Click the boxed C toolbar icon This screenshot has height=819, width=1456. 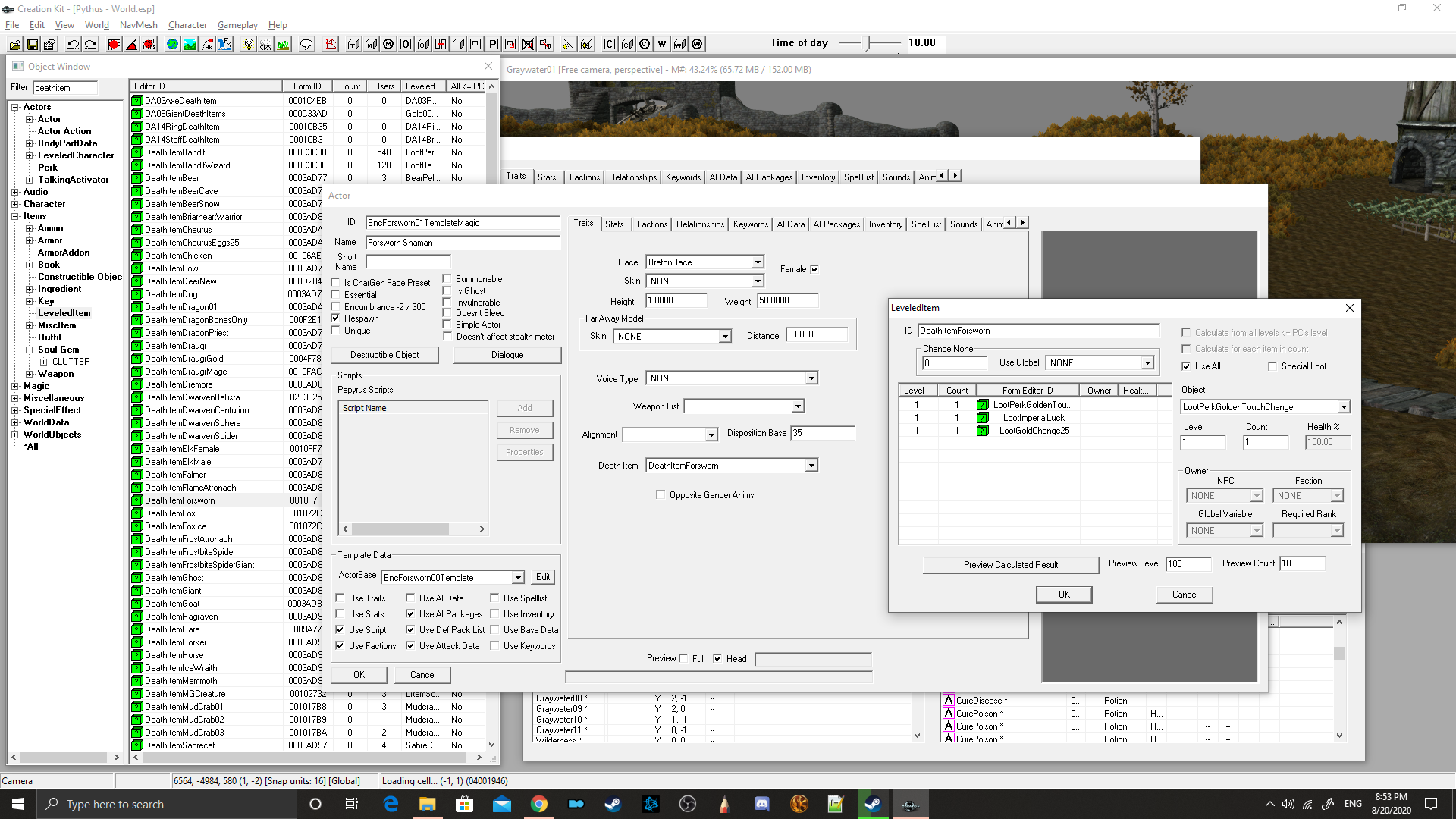point(610,44)
